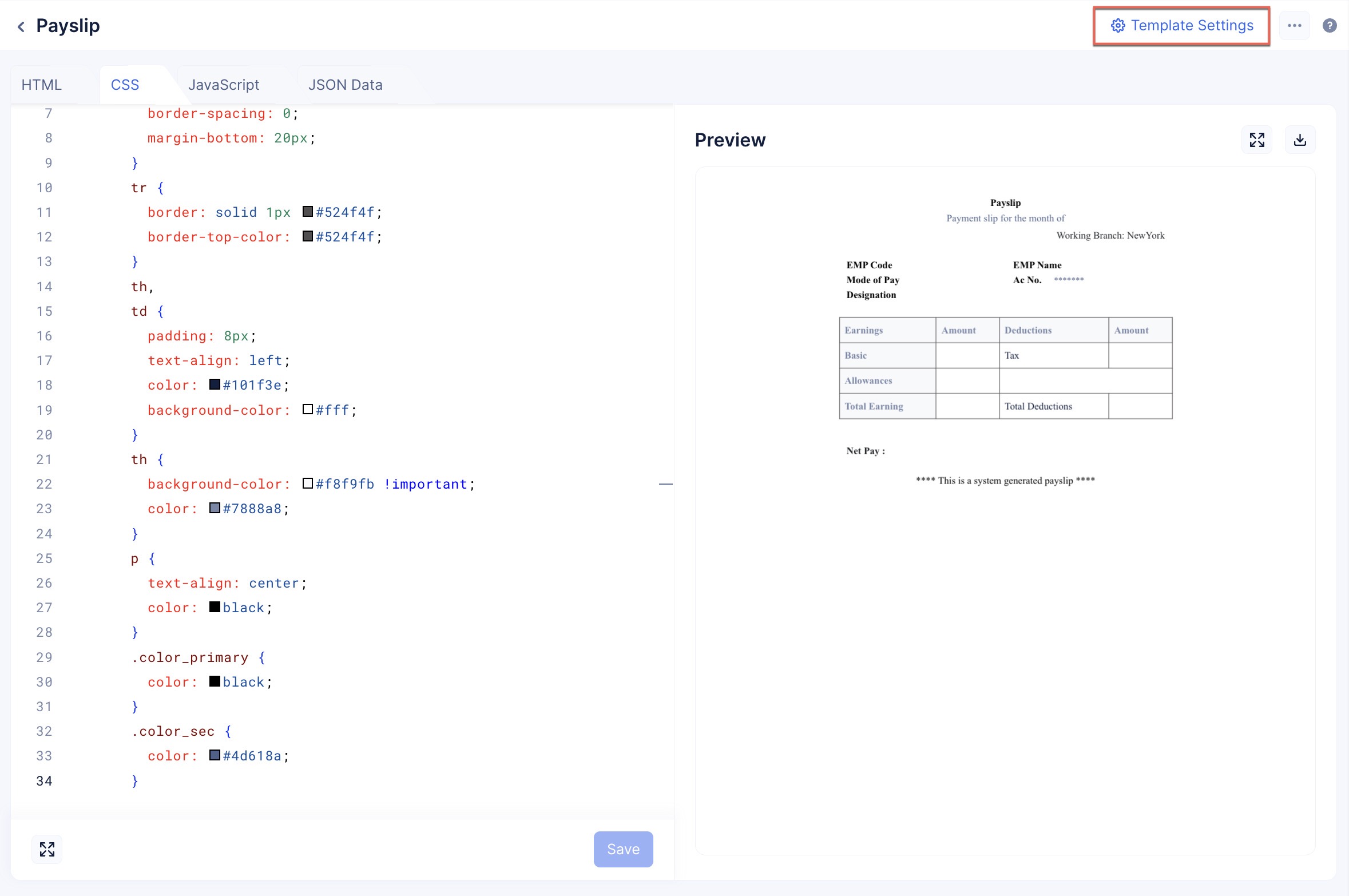The width and height of the screenshot is (1349, 896).
Task: Click the download icon in preview panel
Action: pos(1300,139)
